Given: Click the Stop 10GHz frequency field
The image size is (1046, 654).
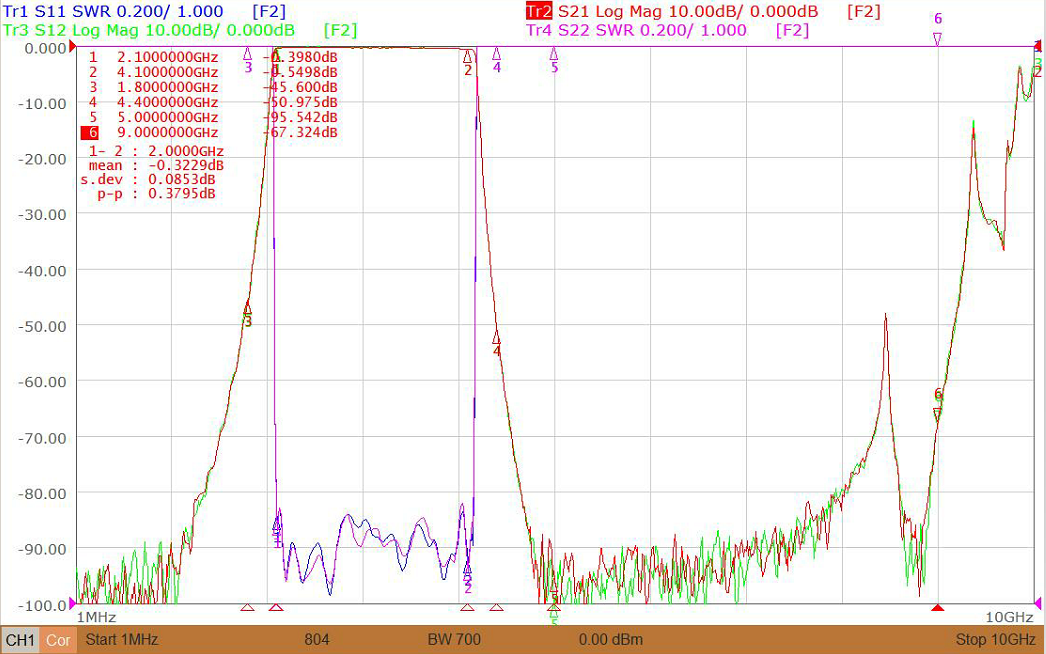Looking at the screenshot, I should tap(995, 640).
